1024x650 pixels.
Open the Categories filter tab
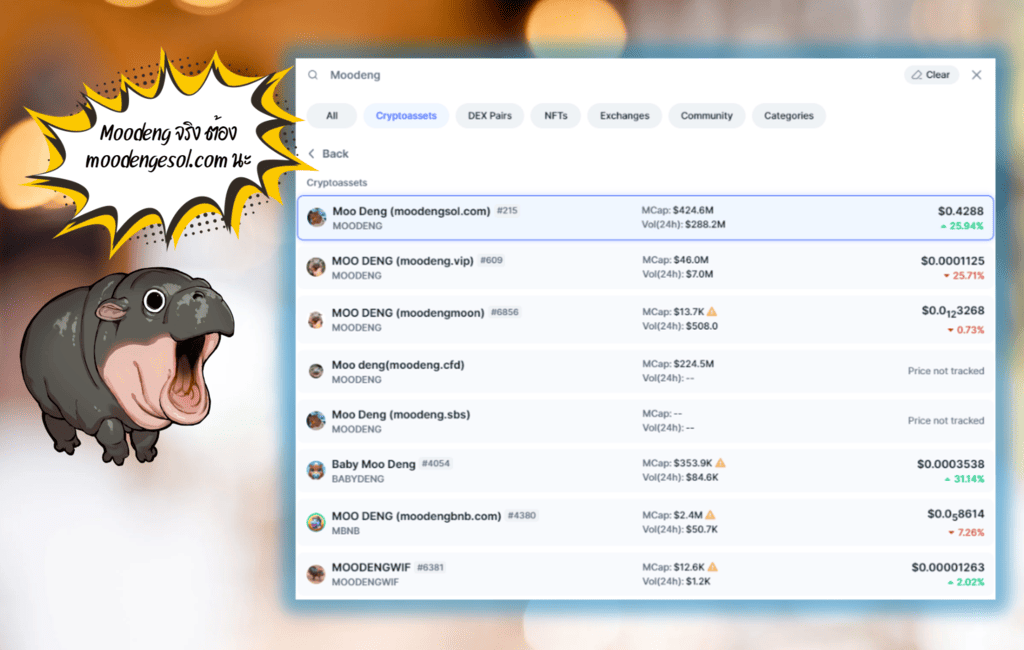point(788,116)
